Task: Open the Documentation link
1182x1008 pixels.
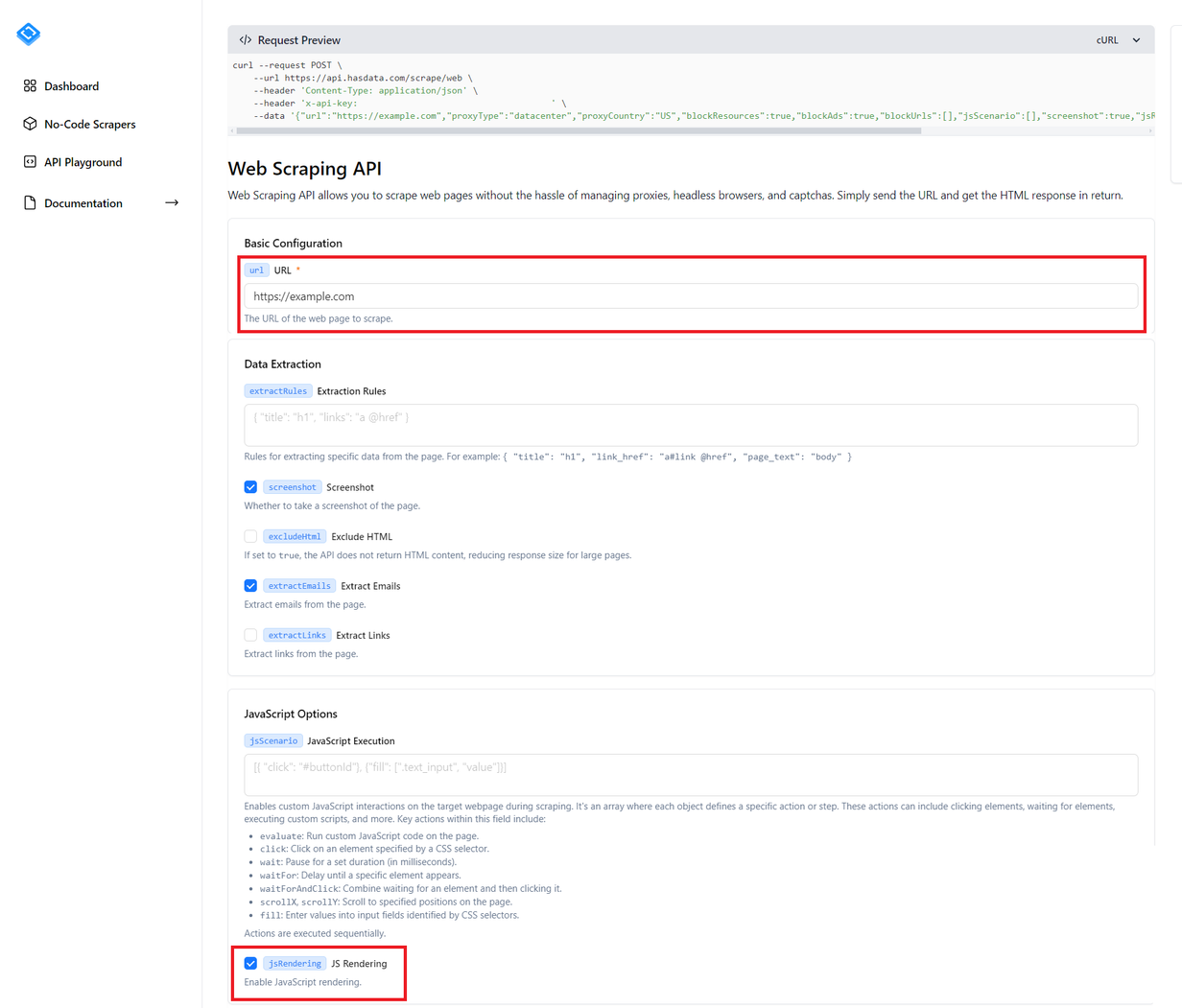Action: pyautogui.click(x=83, y=203)
